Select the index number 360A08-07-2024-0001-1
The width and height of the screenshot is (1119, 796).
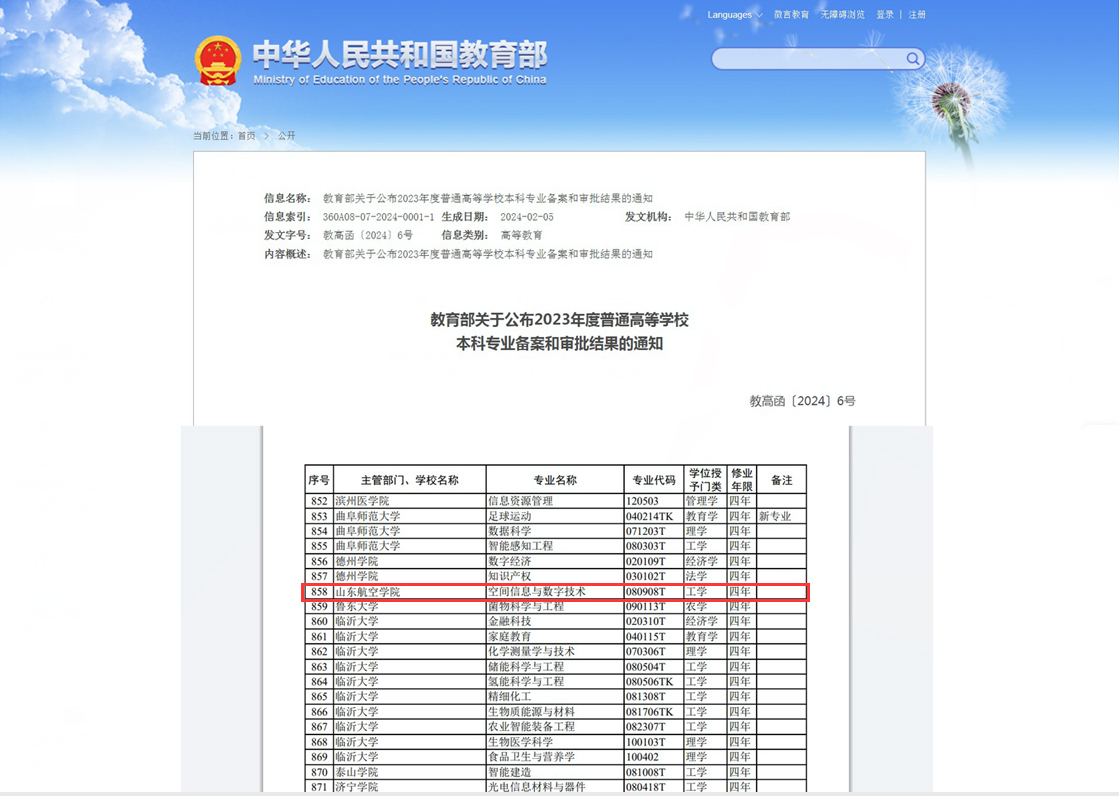(378, 216)
